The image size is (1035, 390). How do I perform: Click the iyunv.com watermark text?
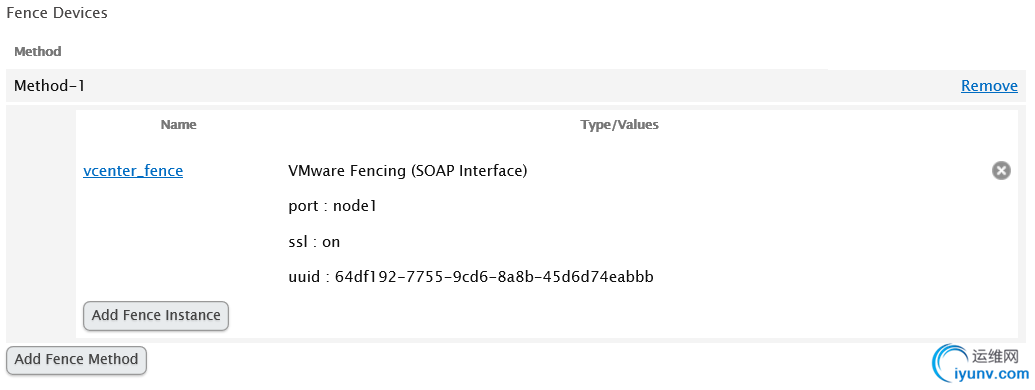coord(991,375)
